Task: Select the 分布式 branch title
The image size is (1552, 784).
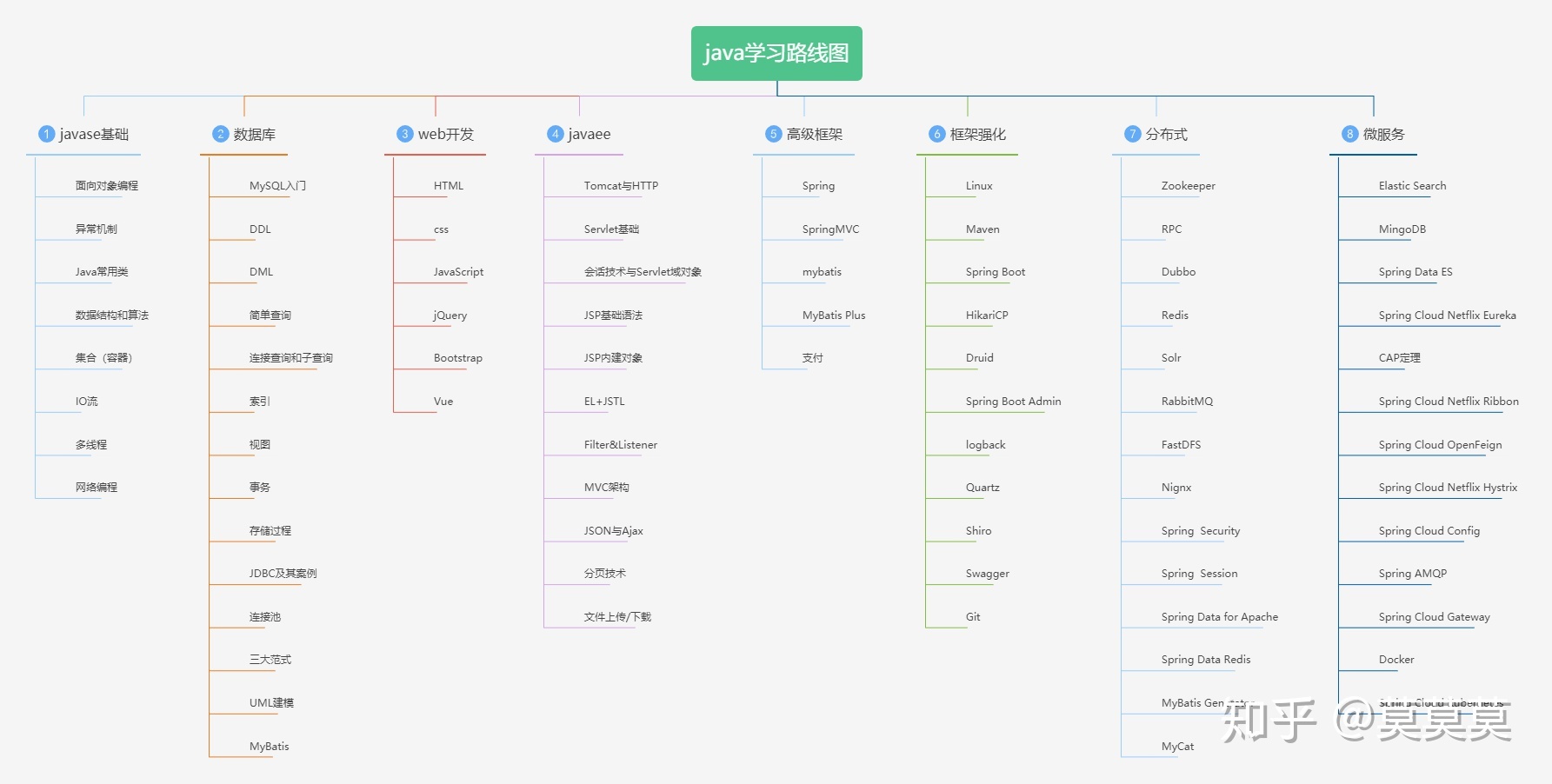Action: [1167, 134]
